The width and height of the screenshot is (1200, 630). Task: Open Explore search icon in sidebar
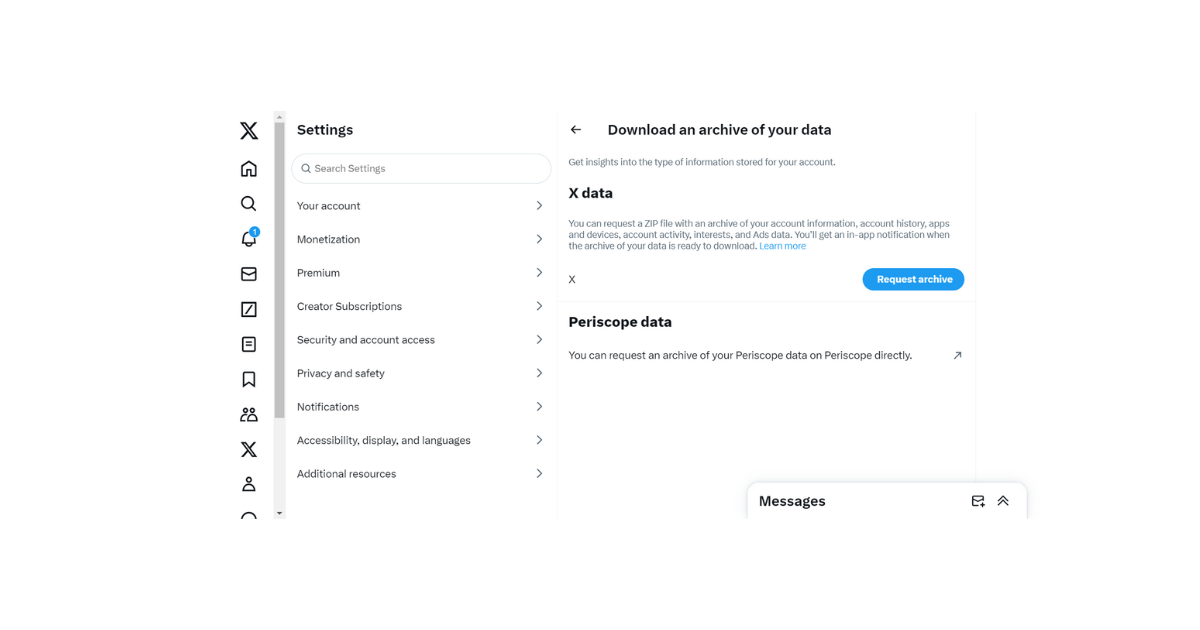coord(249,204)
